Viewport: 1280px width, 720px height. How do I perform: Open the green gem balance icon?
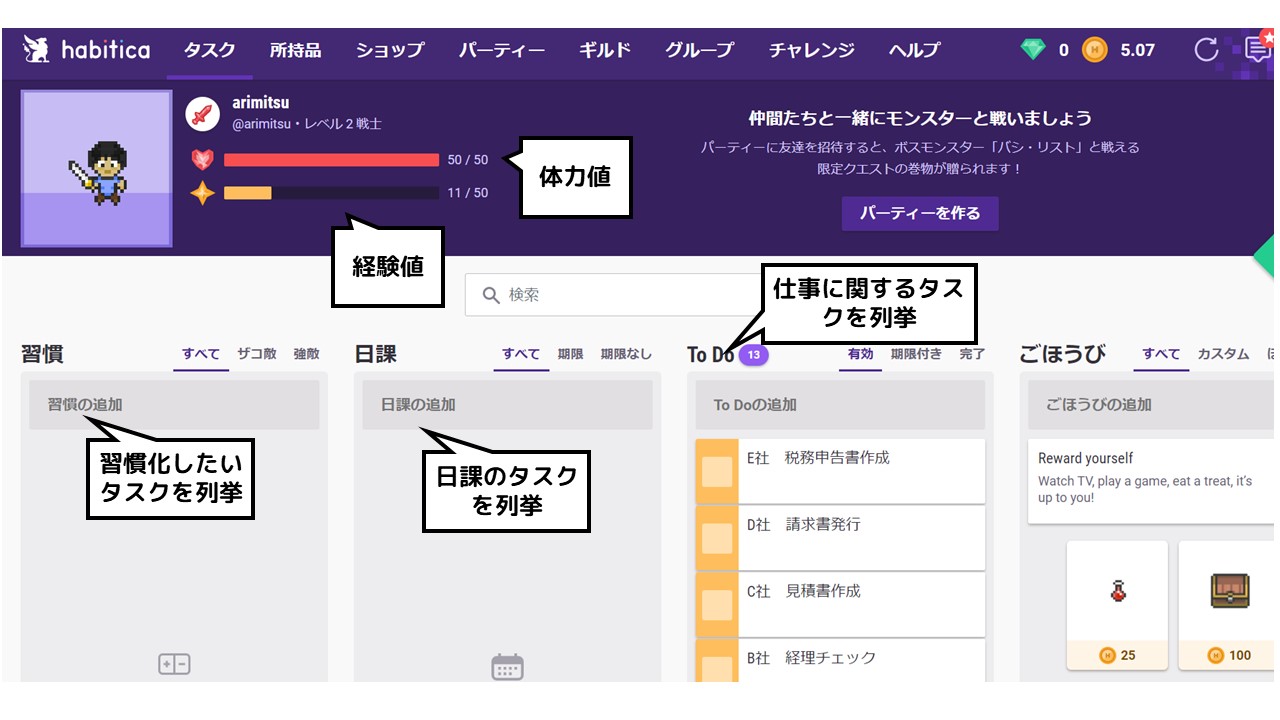tap(1033, 49)
